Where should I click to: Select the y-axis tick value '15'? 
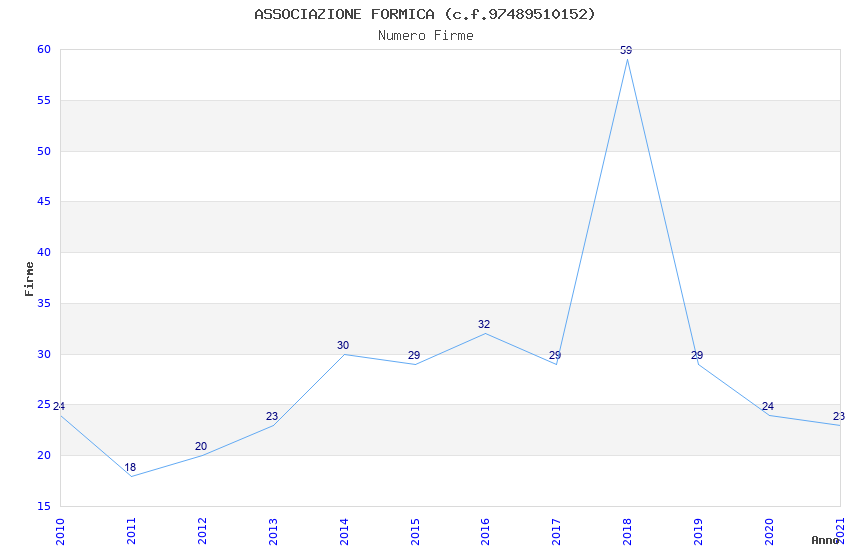point(44,507)
